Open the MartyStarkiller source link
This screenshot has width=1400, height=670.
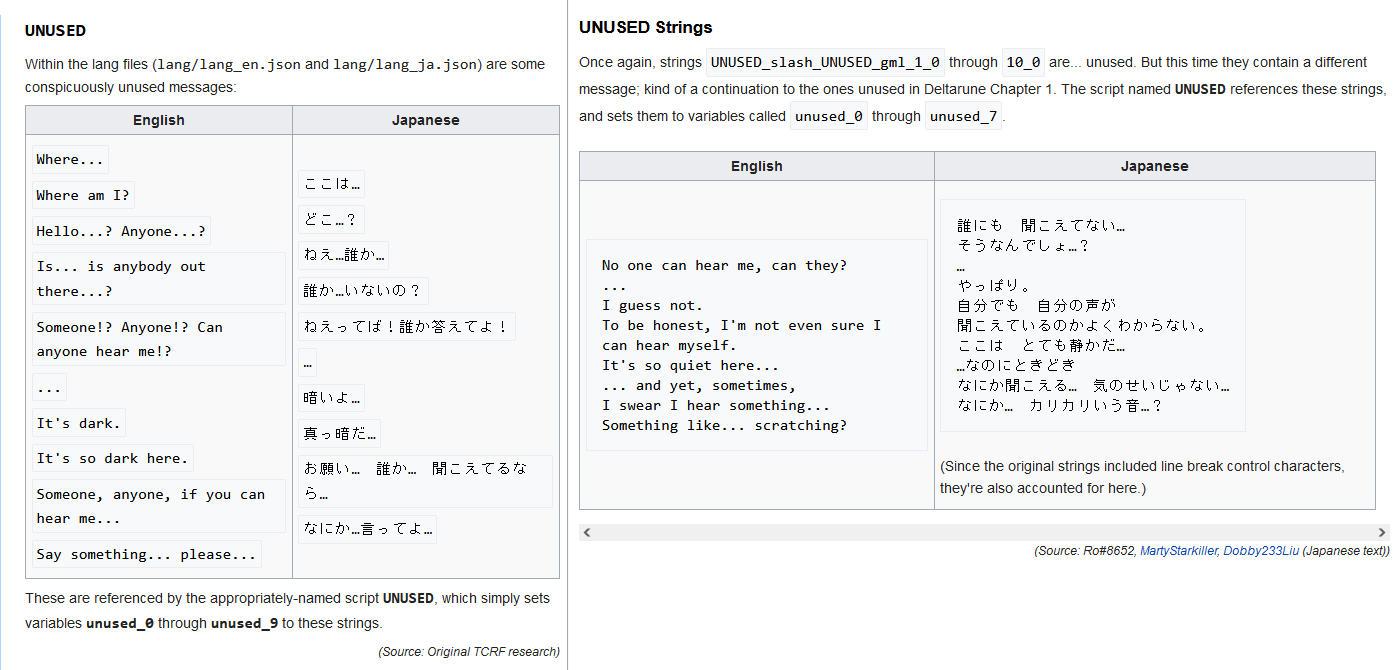[1178, 551]
